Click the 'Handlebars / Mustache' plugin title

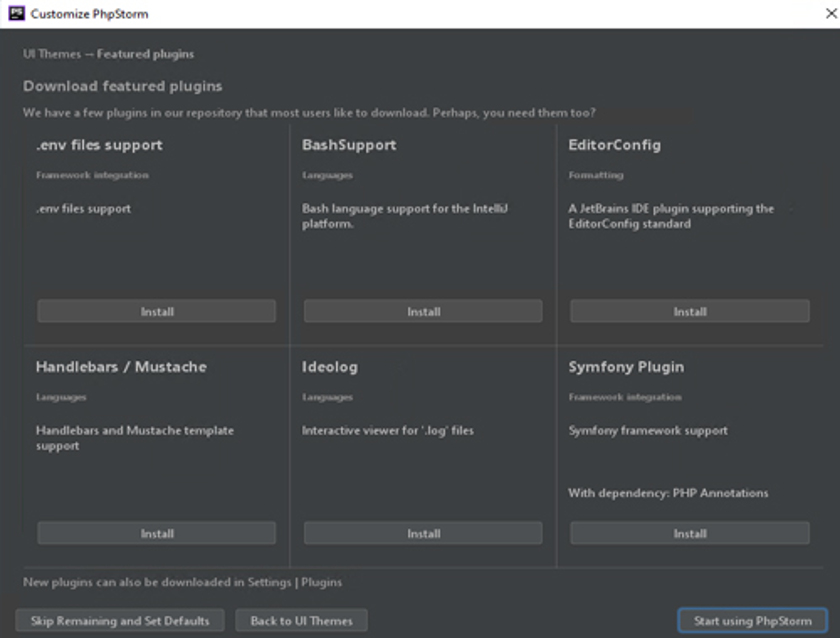click(121, 367)
